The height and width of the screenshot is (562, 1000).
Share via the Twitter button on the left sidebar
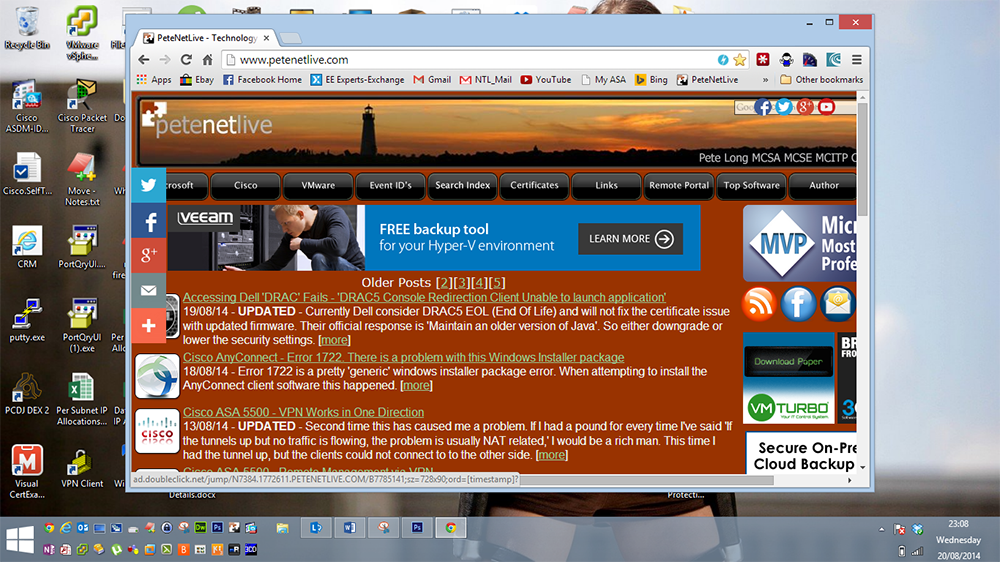coord(149,185)
